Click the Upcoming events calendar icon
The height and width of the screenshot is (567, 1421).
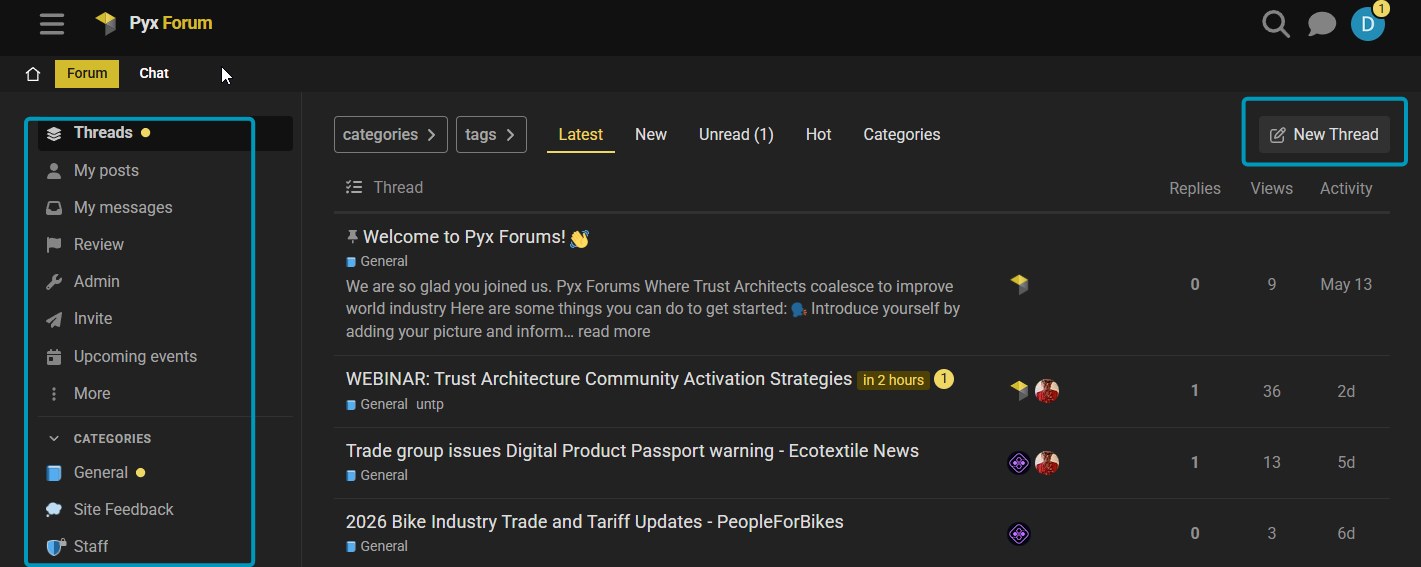tap(54, 357)
